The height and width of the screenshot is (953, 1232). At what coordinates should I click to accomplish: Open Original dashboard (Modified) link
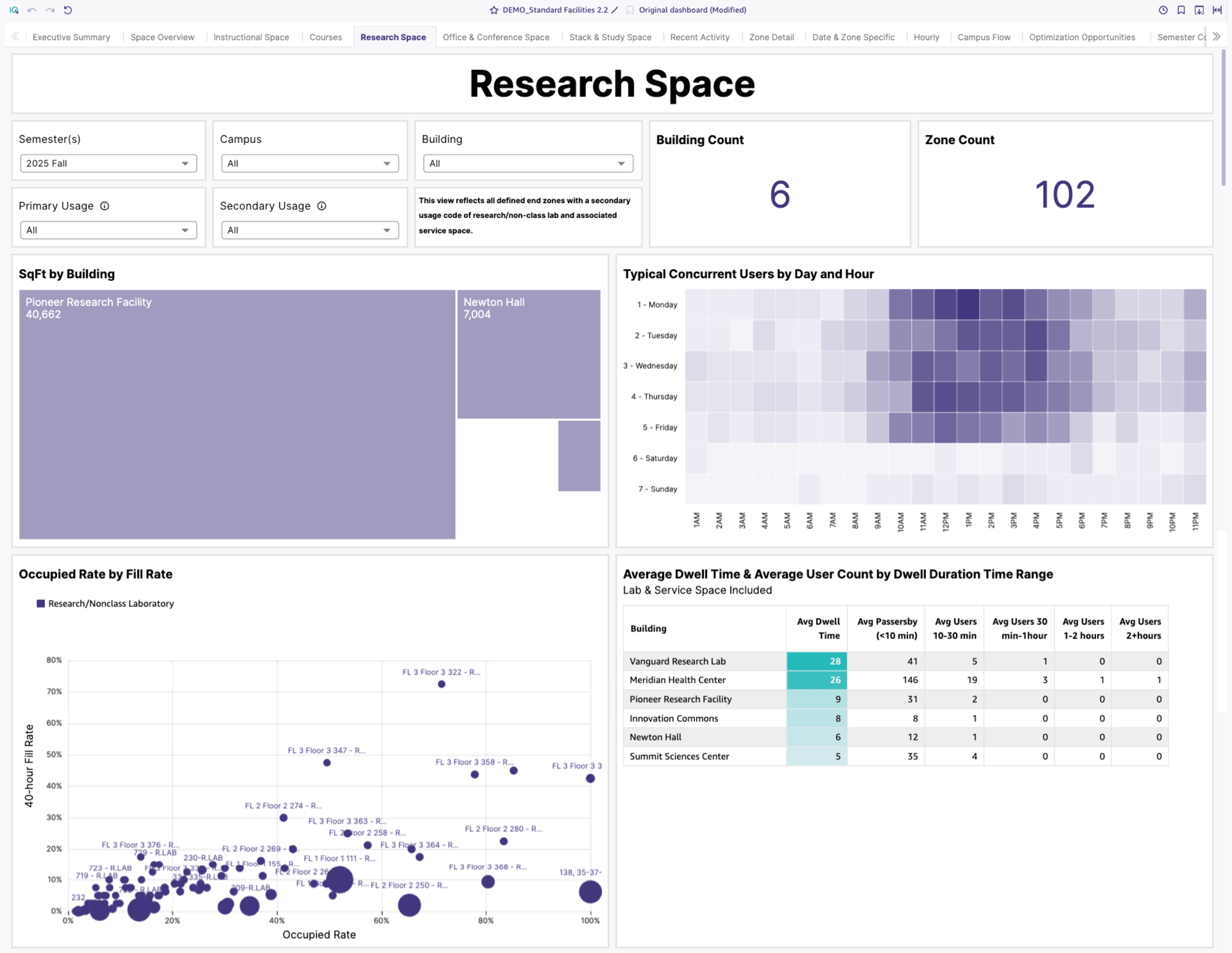point(692,10)
